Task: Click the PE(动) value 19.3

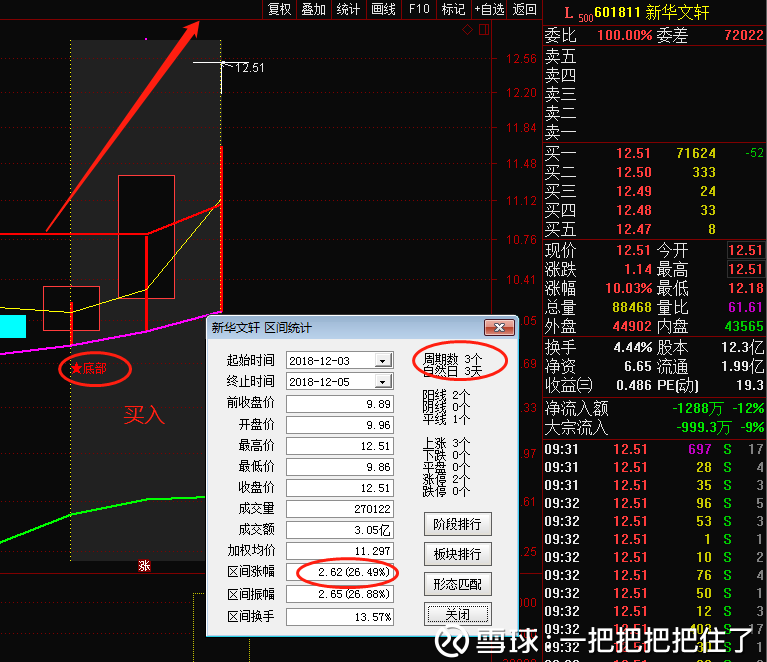Action: [x=750, y=386]
